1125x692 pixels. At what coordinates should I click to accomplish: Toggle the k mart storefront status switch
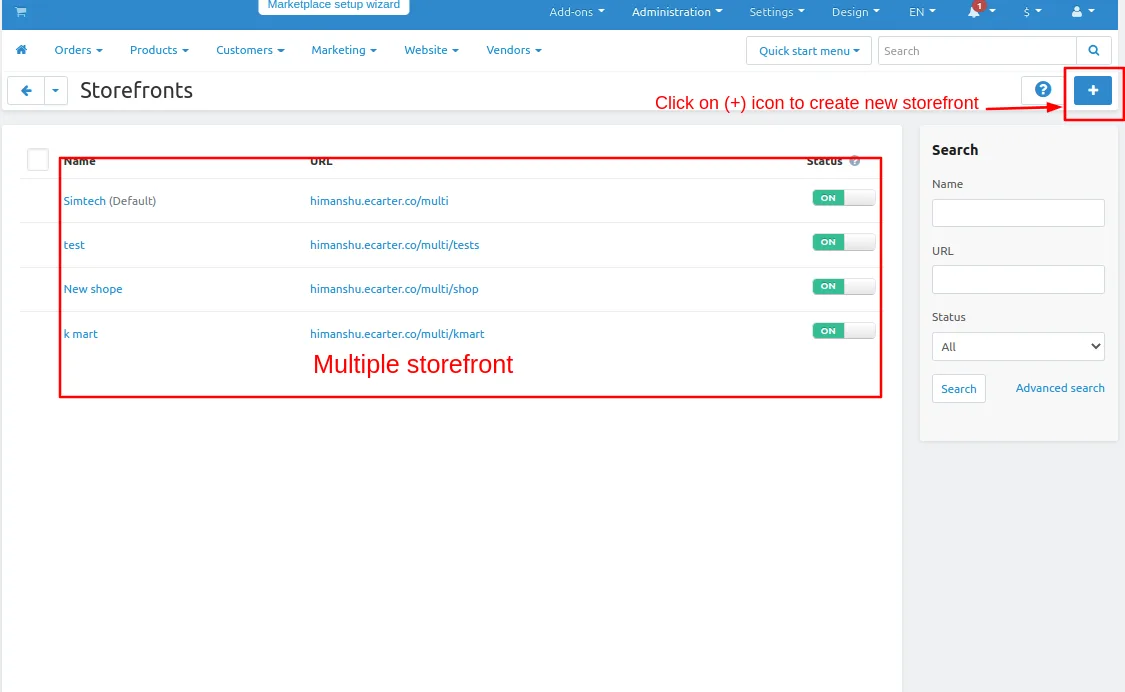[844, 331]
